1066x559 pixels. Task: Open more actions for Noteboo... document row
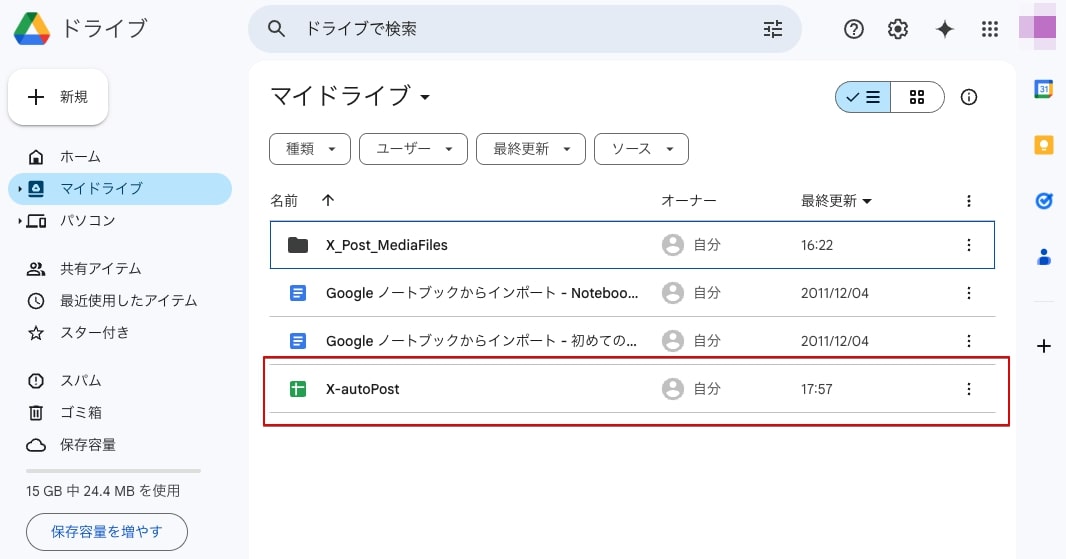point(969,293)
